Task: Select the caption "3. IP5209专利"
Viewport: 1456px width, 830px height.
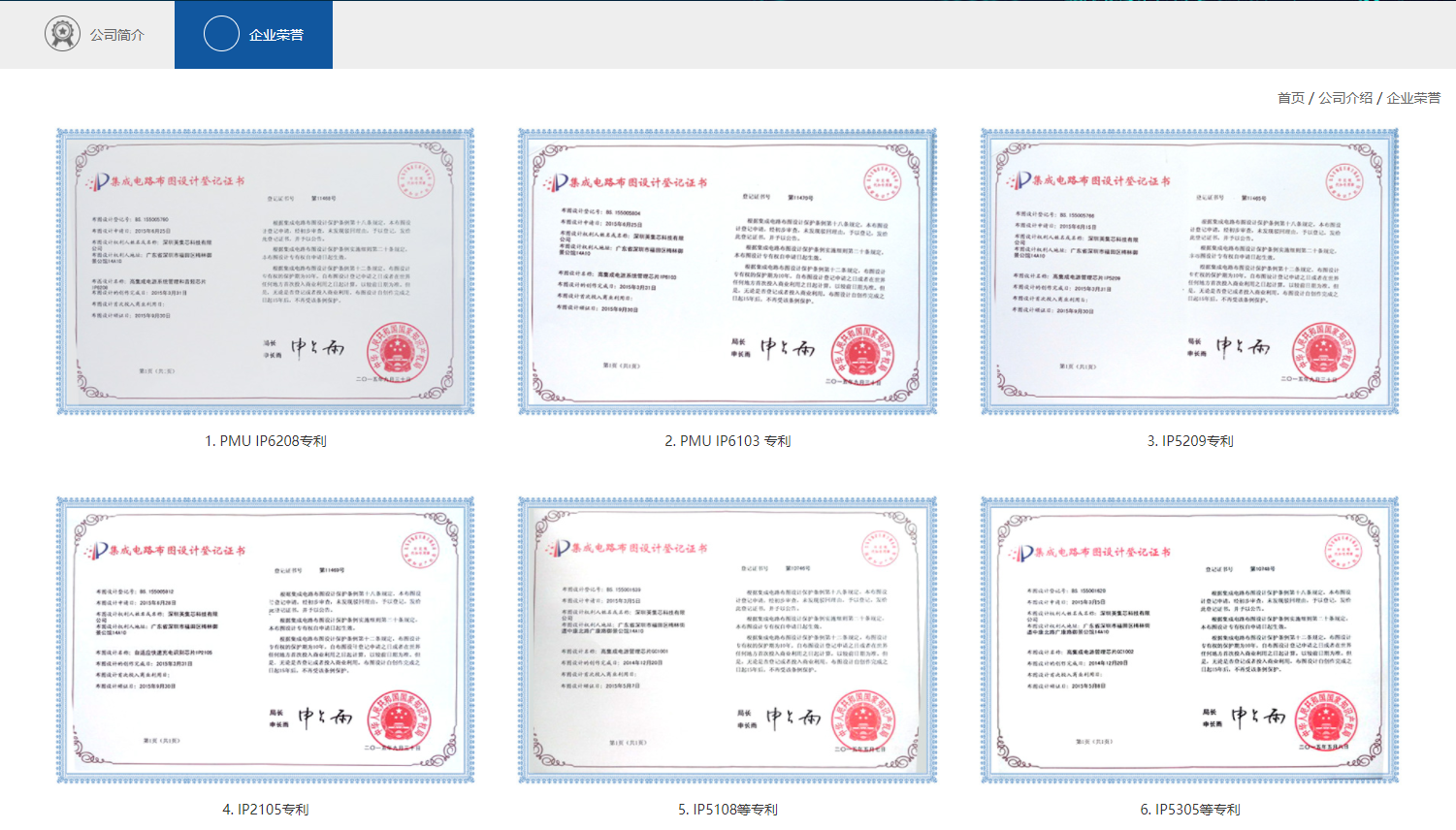Action: [x=1189, y=441]
